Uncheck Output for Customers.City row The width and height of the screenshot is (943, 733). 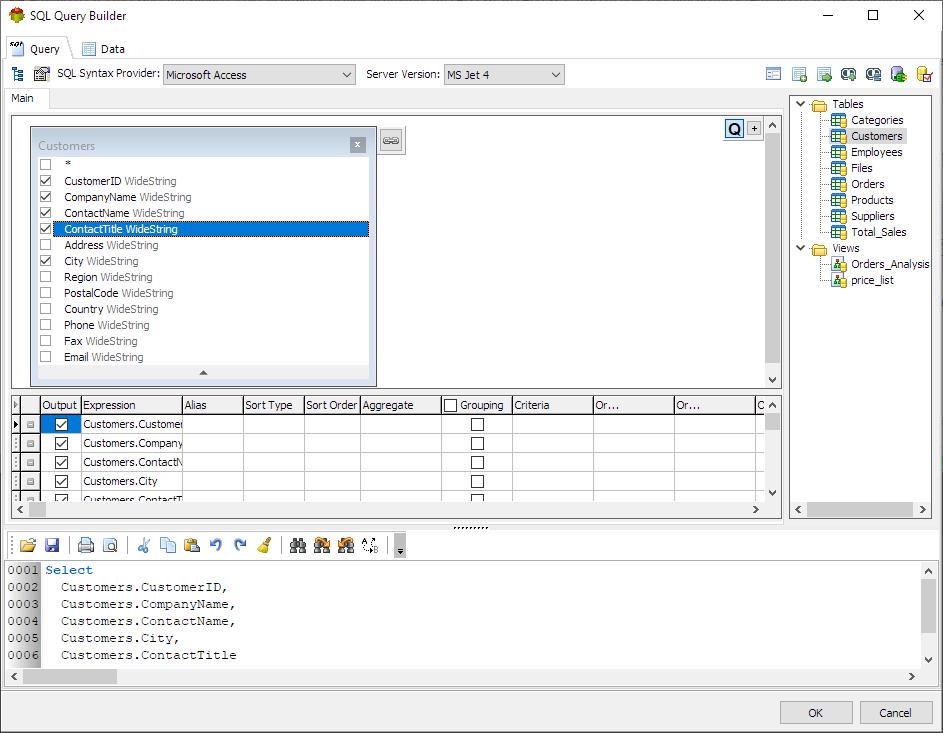click(x=61, y=481)
